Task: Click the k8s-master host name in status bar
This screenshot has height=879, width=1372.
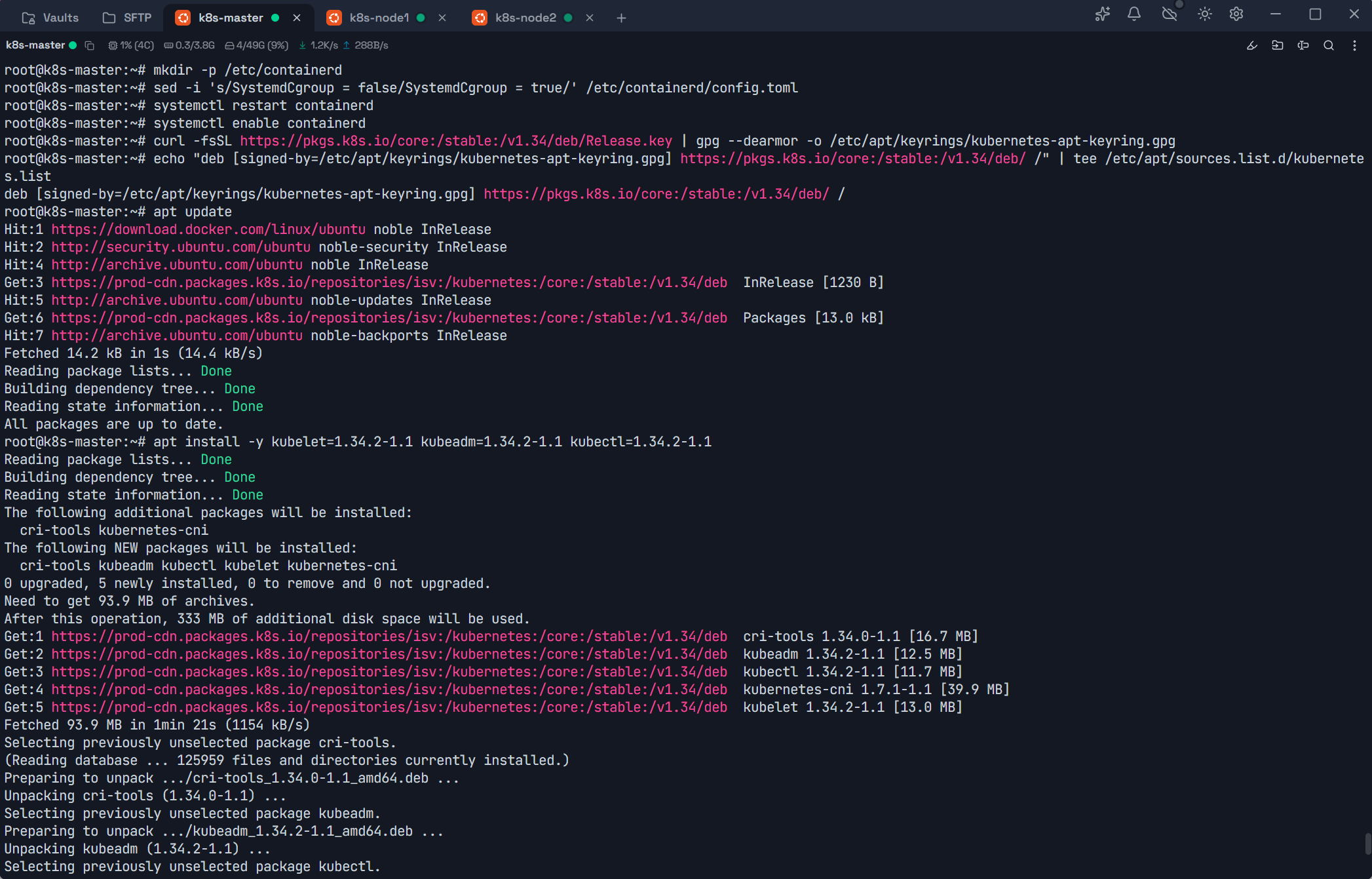Action: pyautogui.click(x=35, y=45)
